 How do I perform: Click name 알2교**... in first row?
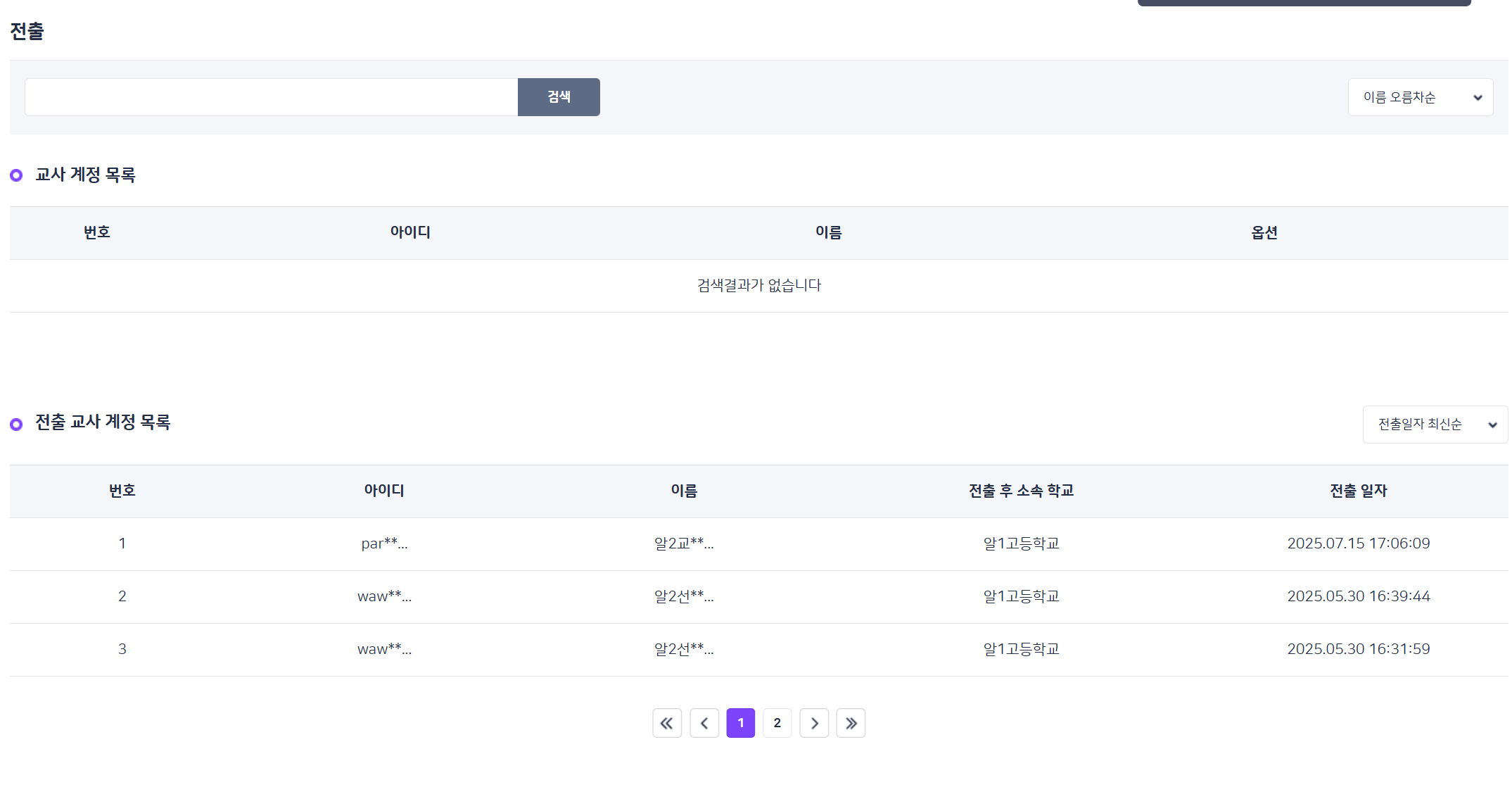683,543
